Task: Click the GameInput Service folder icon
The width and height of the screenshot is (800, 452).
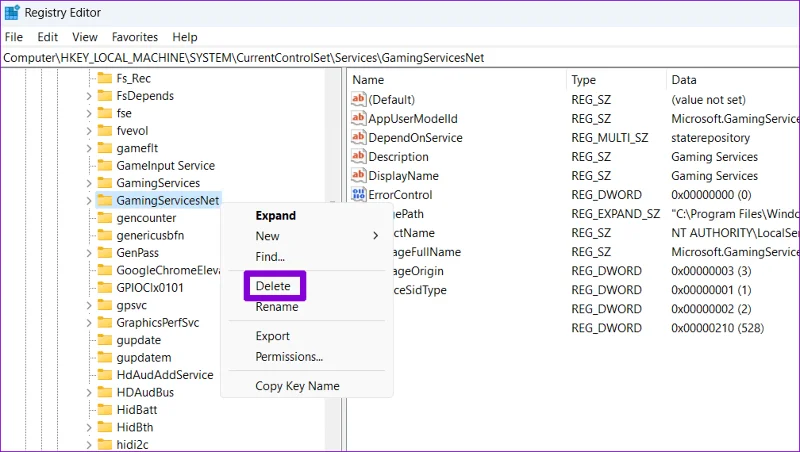Action: (105, 165)
